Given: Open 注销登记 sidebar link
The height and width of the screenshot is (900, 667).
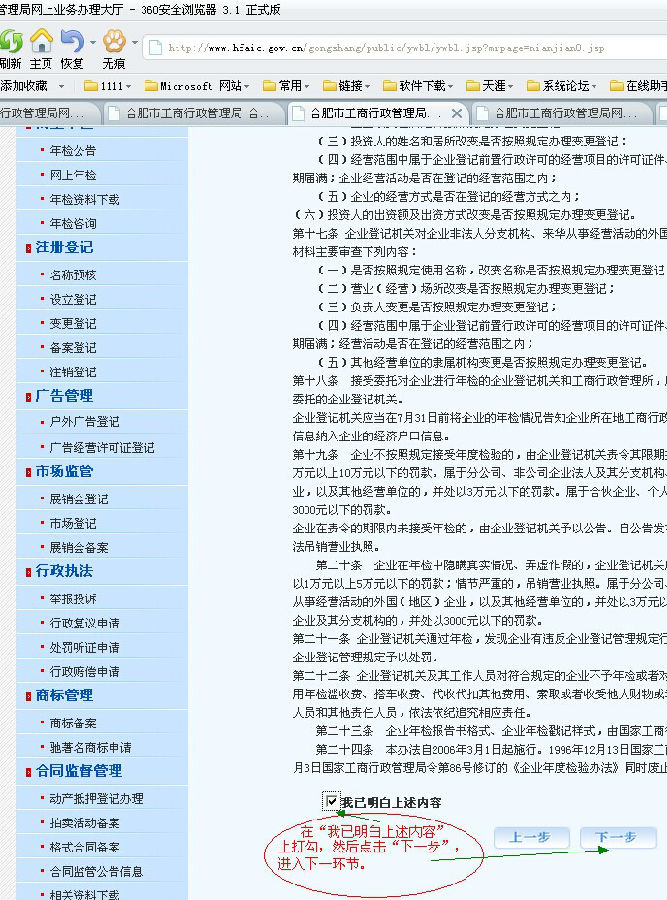Looking at the screenshot, I should click(73, 372).
